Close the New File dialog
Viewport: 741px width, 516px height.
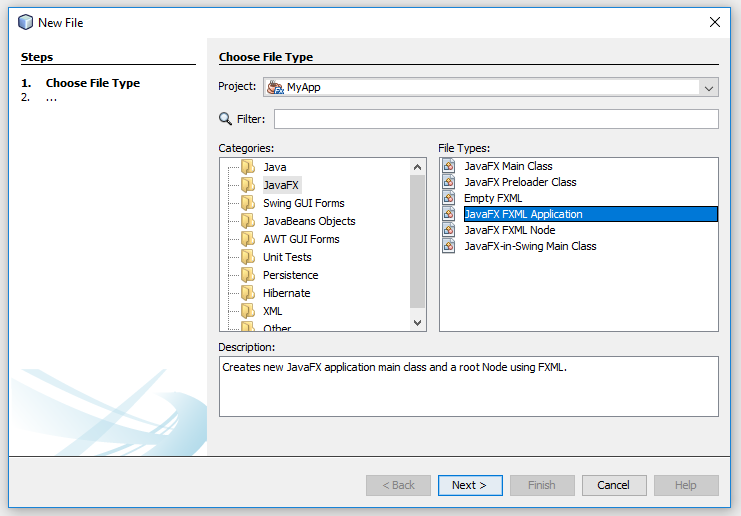(715, 22)
